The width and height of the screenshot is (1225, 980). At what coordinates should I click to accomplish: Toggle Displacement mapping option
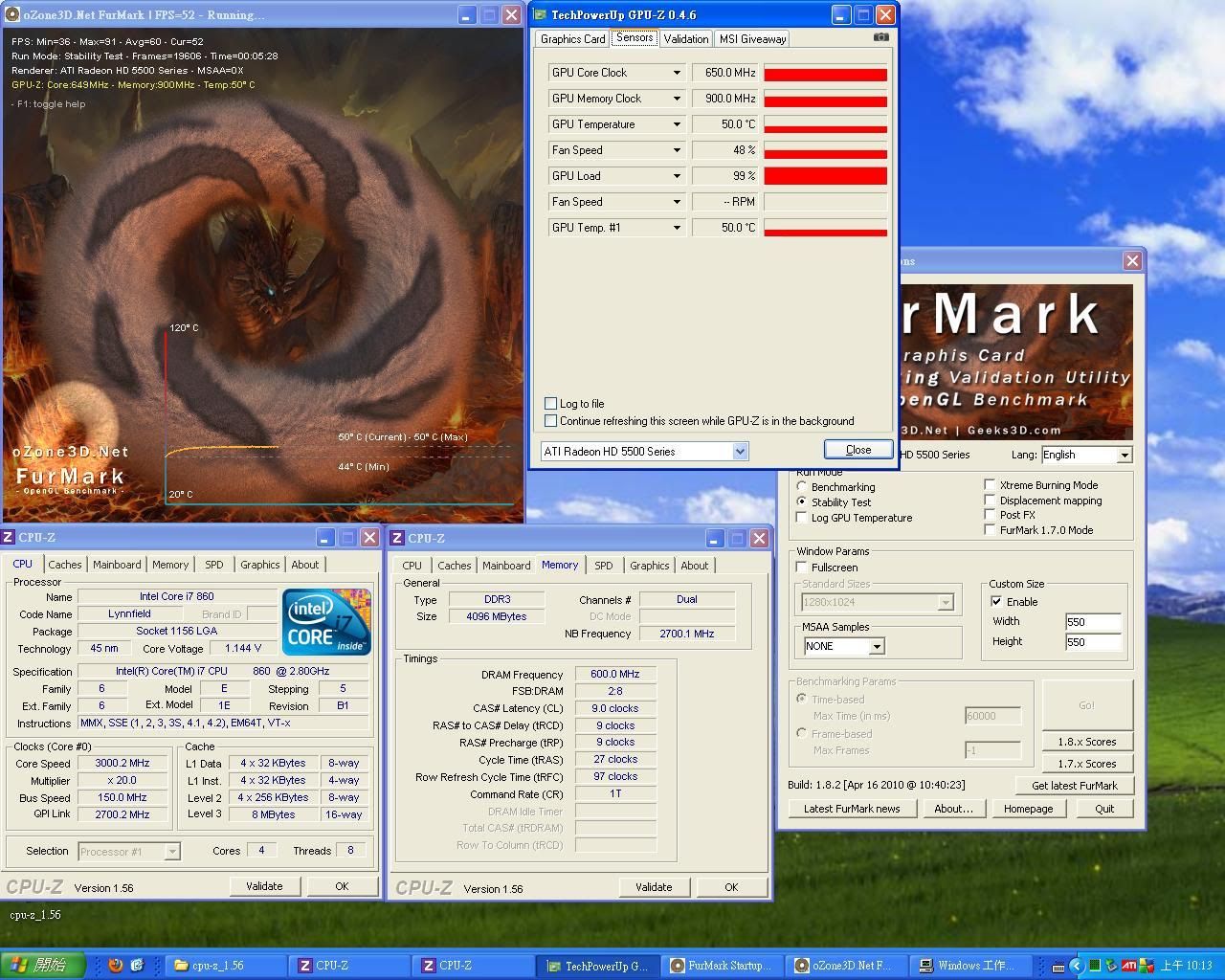990,500
